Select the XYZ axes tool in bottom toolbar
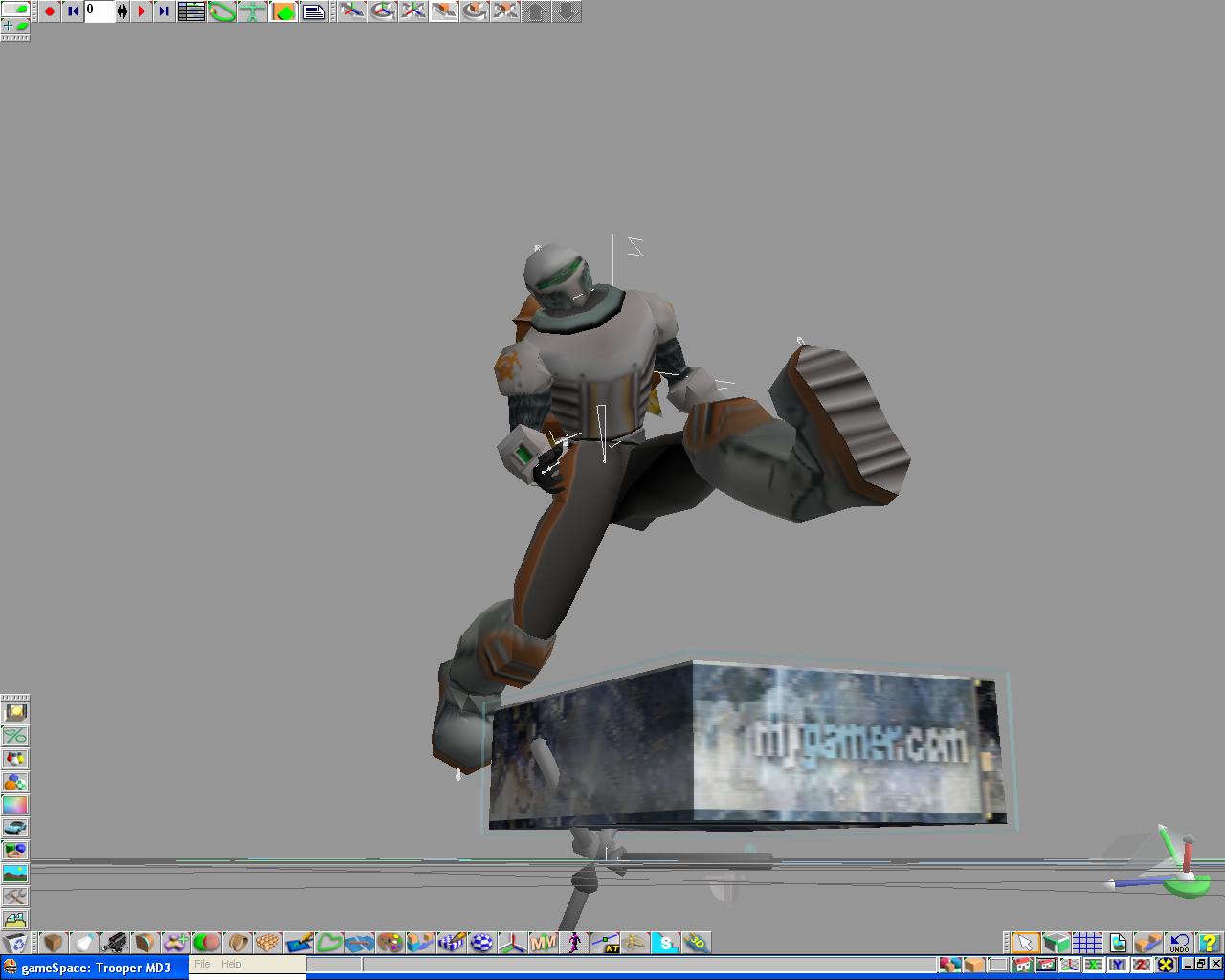 [513, 943]
